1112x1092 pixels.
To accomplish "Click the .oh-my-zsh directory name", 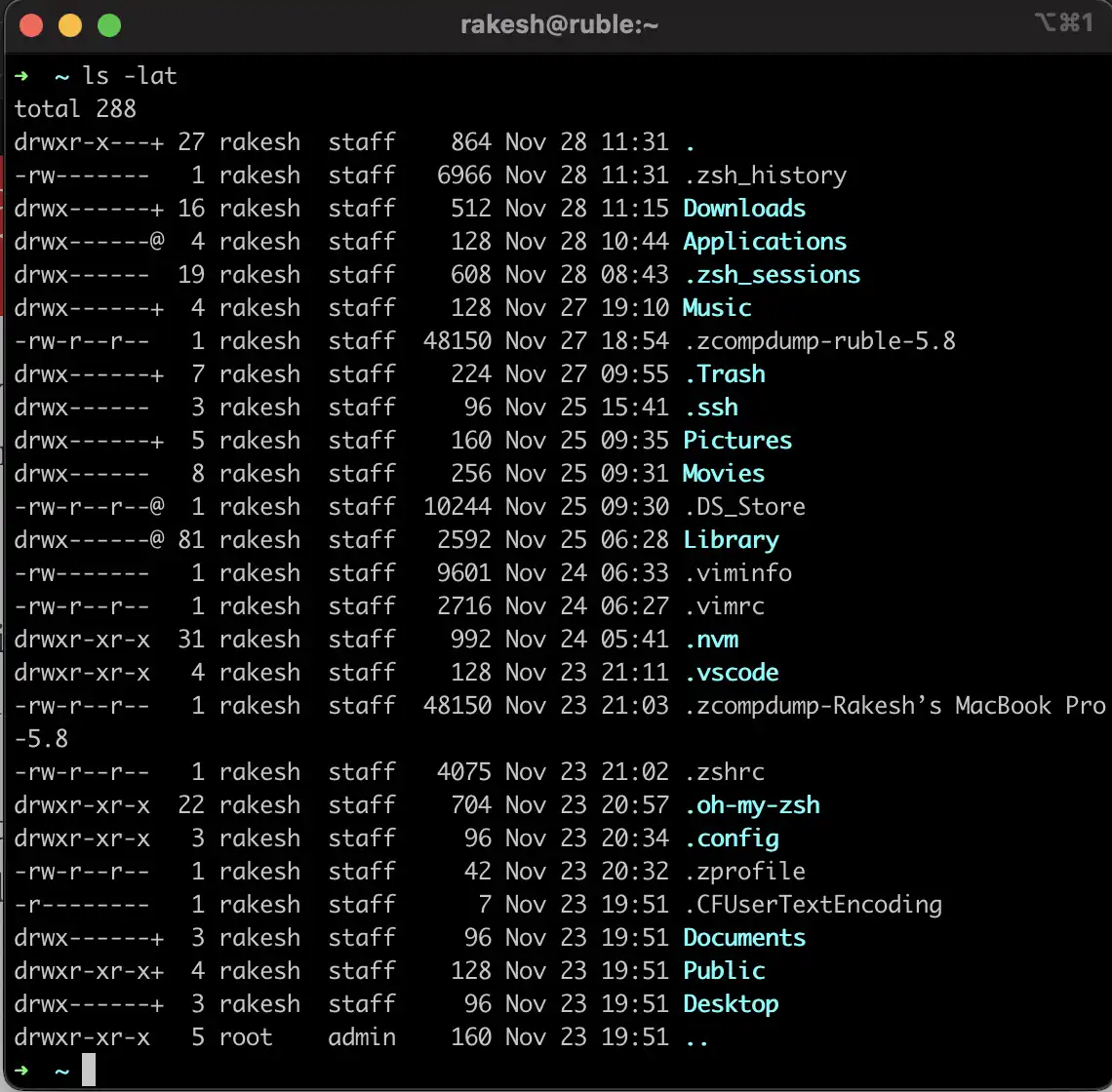I will 751,805.
